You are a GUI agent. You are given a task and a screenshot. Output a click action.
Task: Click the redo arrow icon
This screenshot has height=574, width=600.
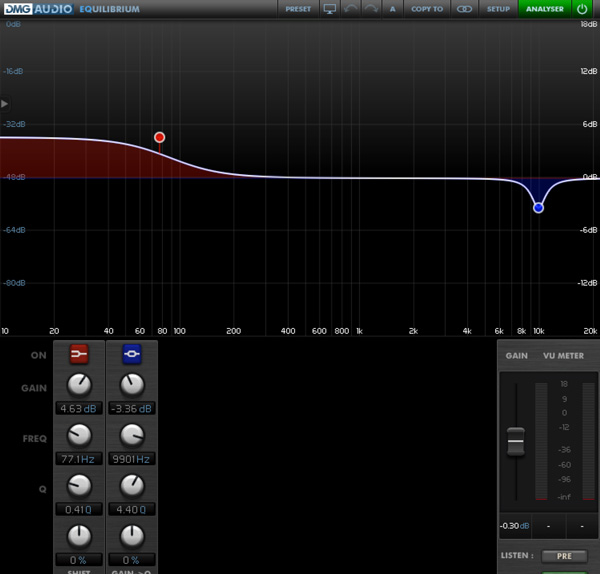click(x=372, y=9)
